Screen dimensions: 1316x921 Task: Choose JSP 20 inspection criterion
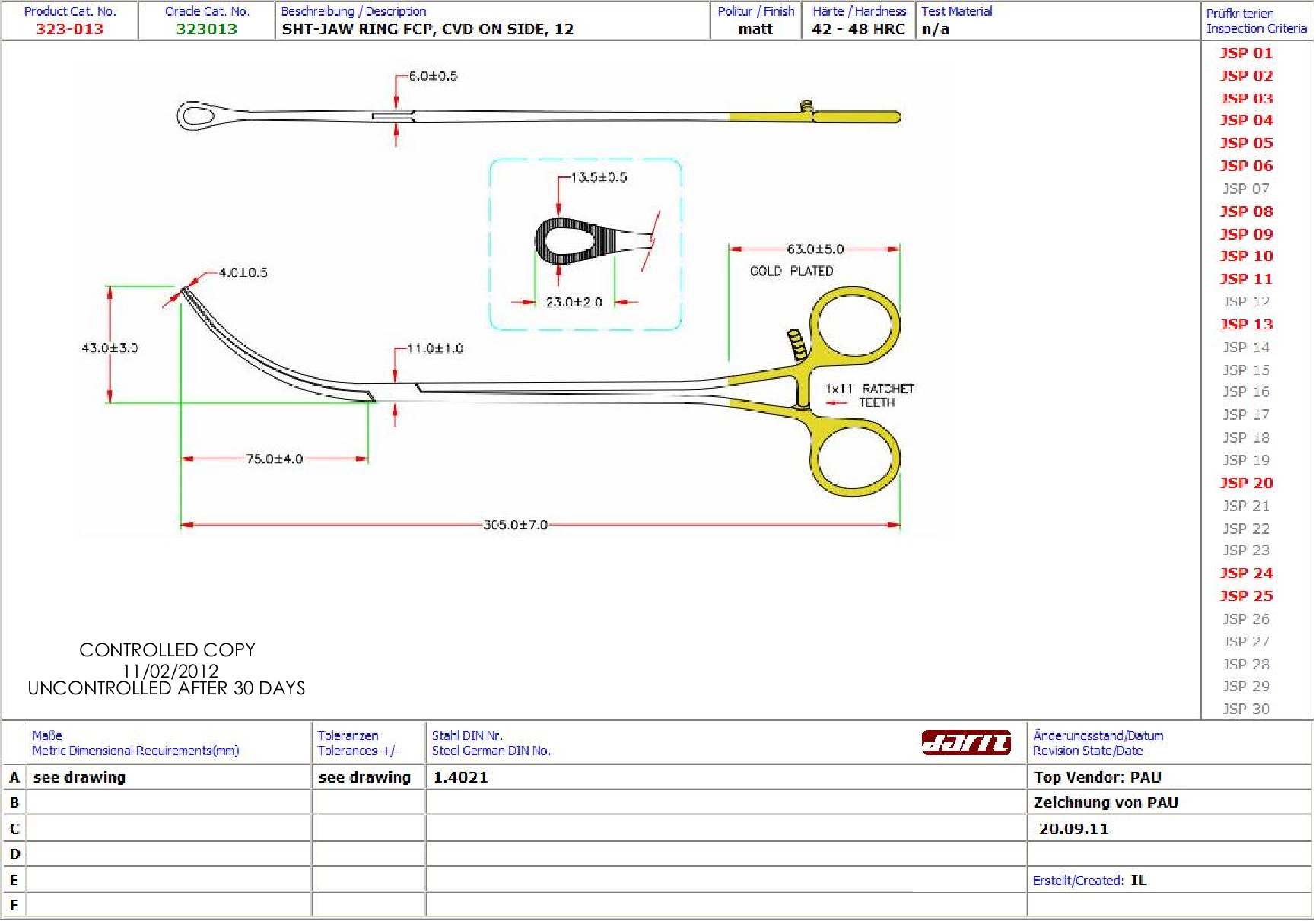click(x=1246, y=483)
